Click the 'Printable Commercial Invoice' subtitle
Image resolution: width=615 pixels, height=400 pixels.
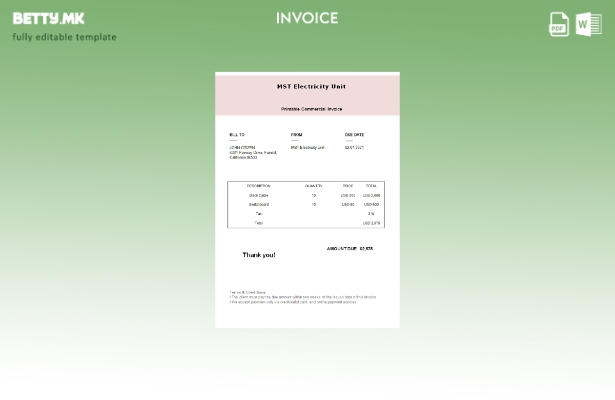point(311,109)
